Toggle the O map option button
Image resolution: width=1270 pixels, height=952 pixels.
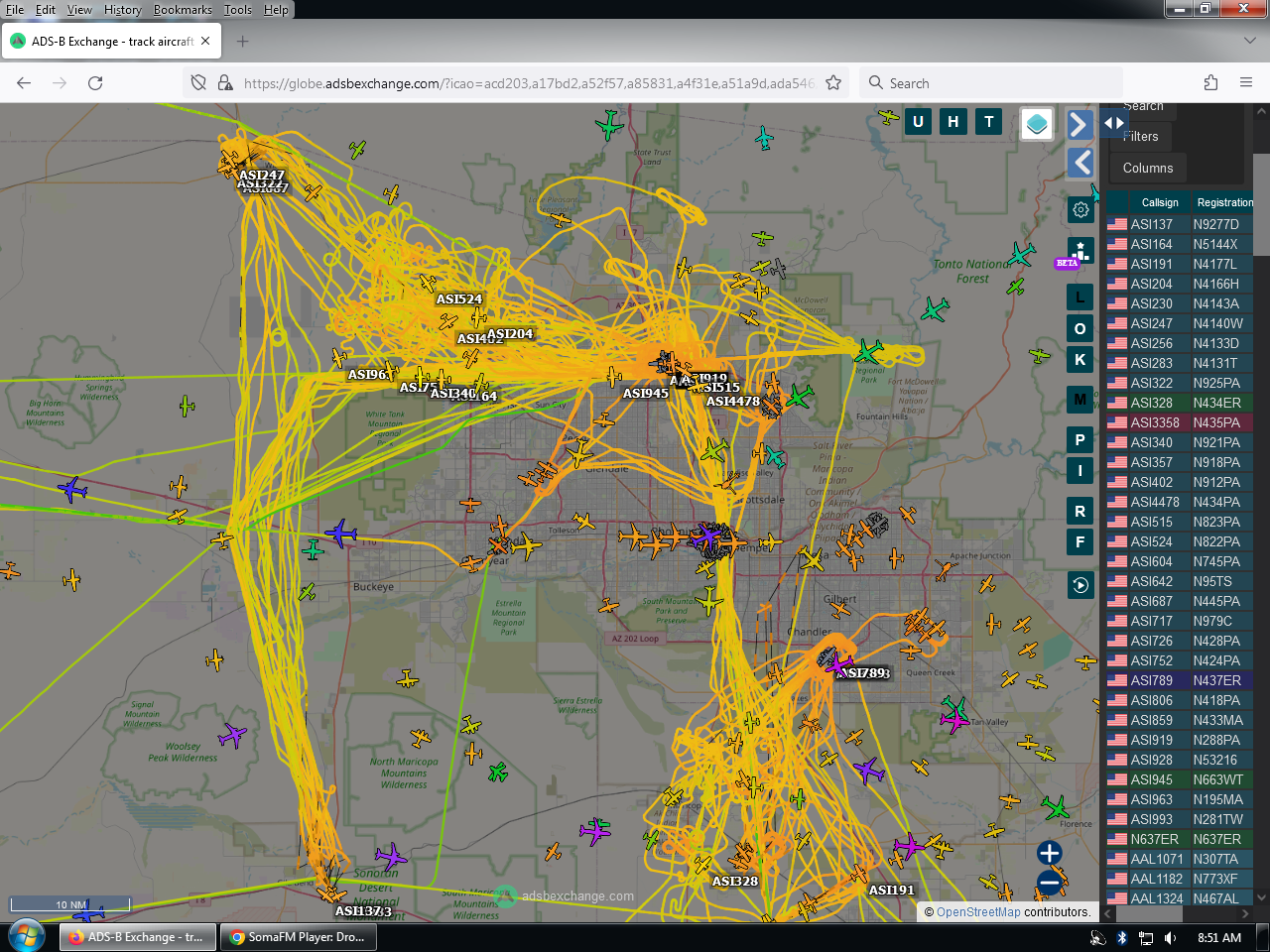tap(1080, 328)
